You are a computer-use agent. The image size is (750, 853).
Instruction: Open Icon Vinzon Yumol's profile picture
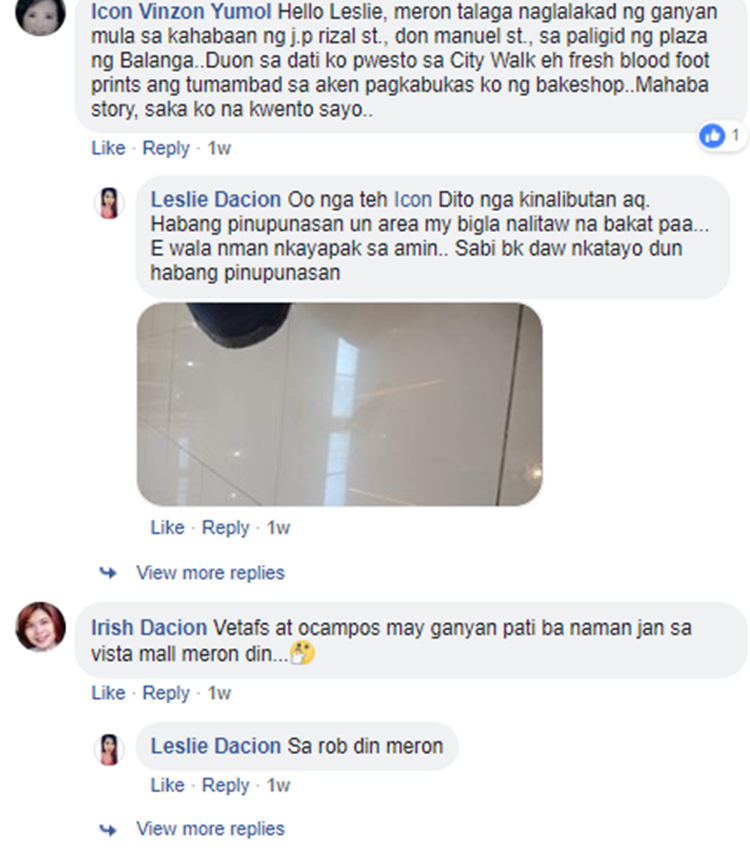(x=40, y=14)
